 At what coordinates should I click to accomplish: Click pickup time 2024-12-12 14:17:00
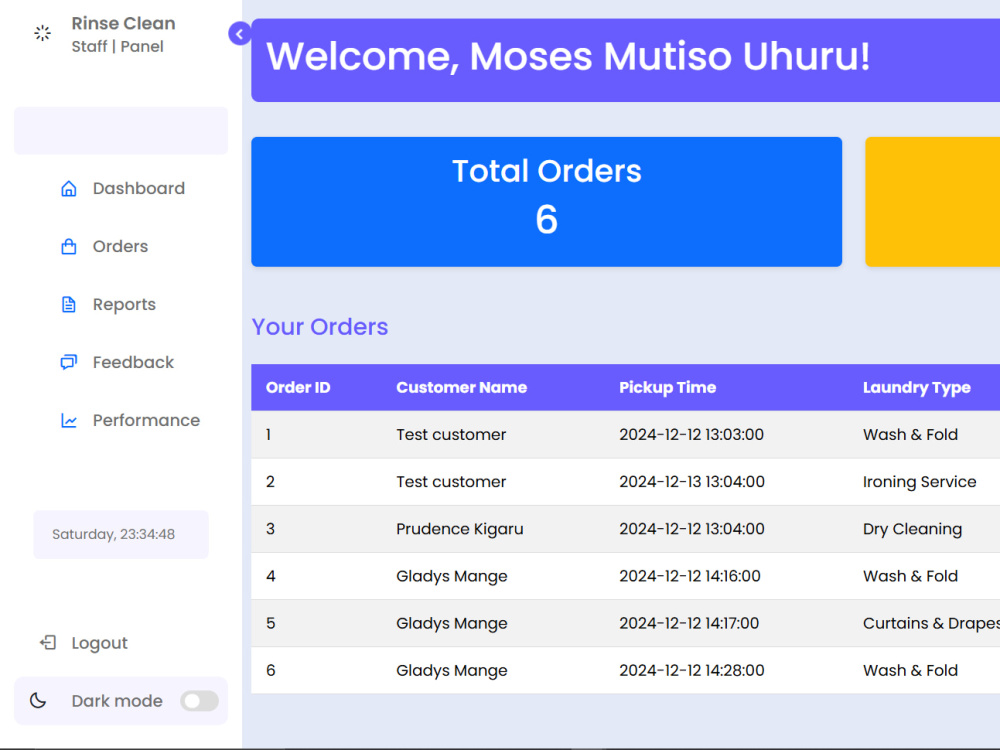click(689, 624)
